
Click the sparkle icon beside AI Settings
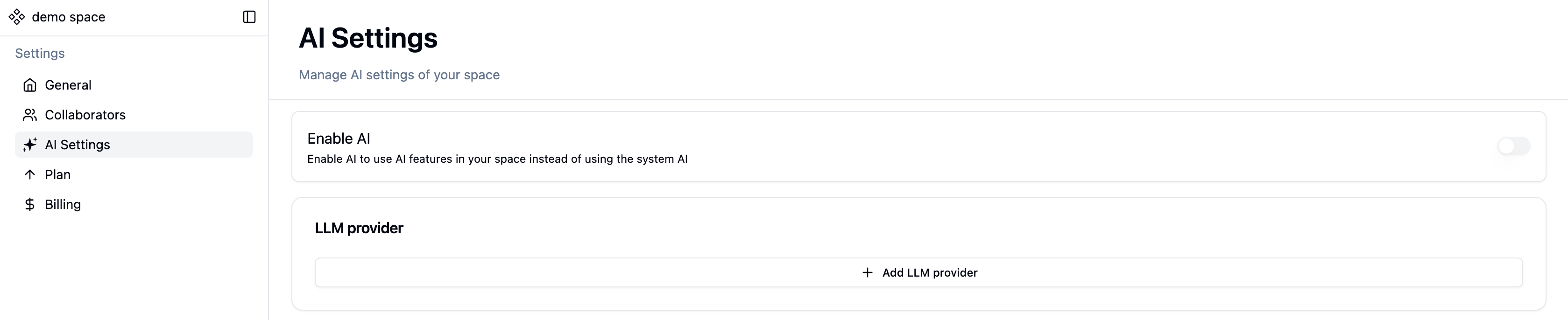click(x=30, y=145)
